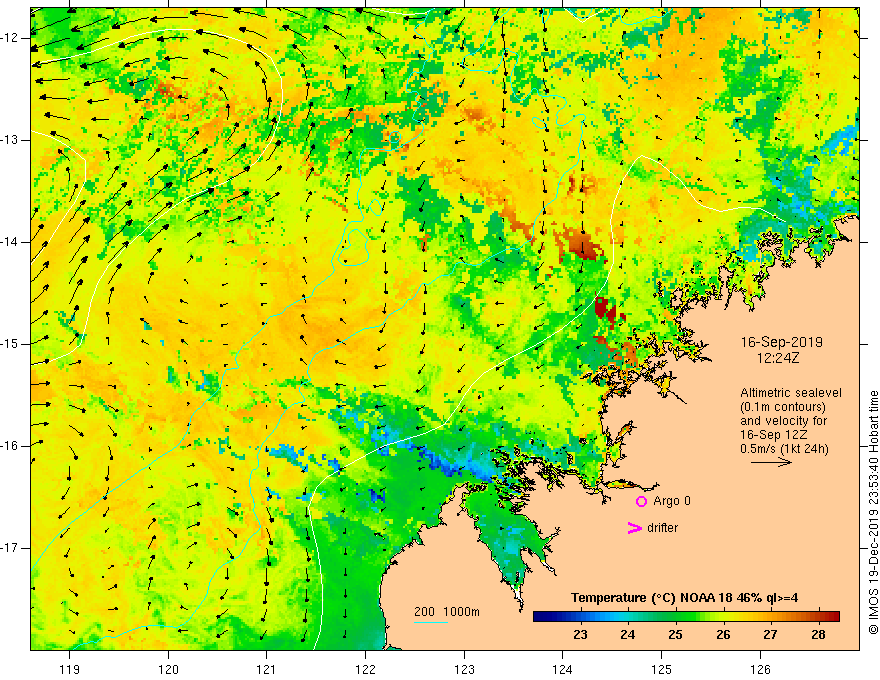The image size is (880, 680).
Task: Click color bar tick label 25
Action: (676, 635)
